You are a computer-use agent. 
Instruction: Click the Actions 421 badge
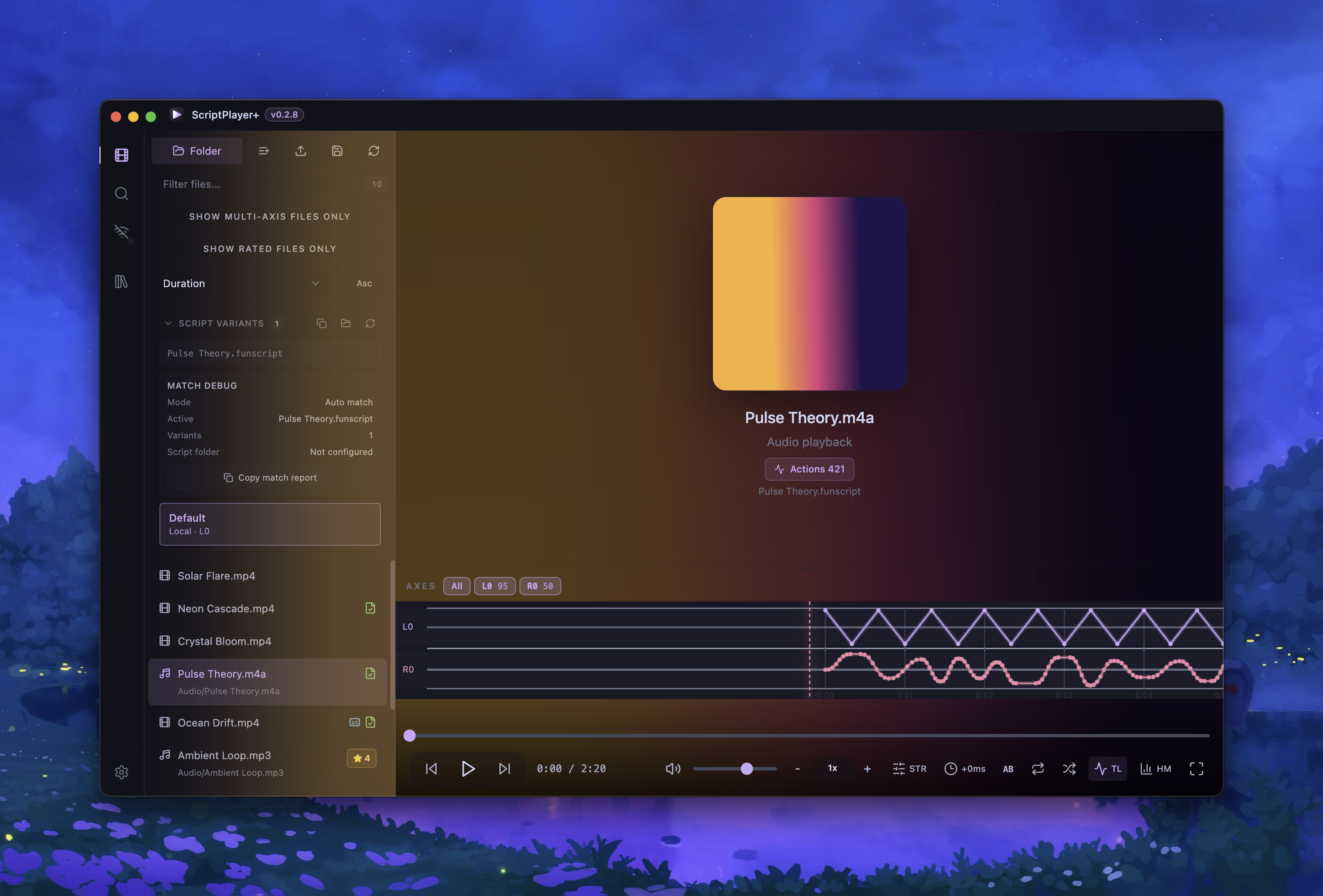click(809, 469)
